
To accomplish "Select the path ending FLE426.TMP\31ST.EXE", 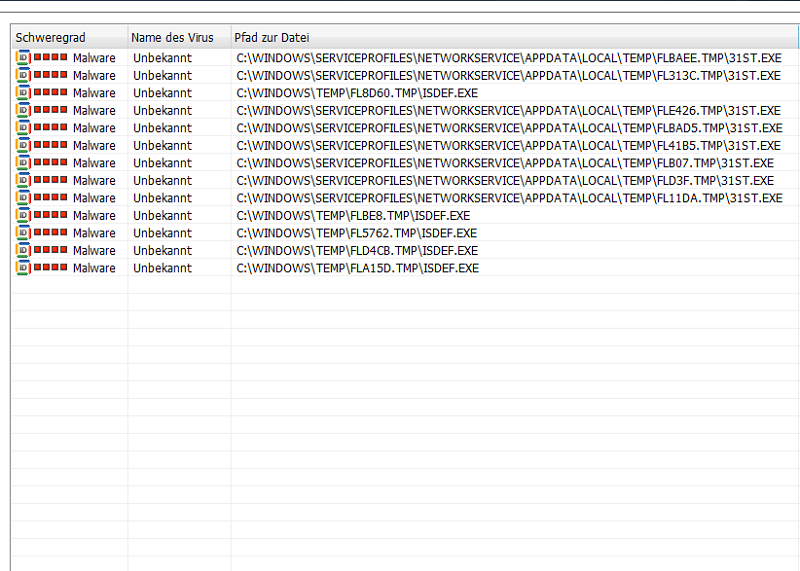I will coord(508,111).
